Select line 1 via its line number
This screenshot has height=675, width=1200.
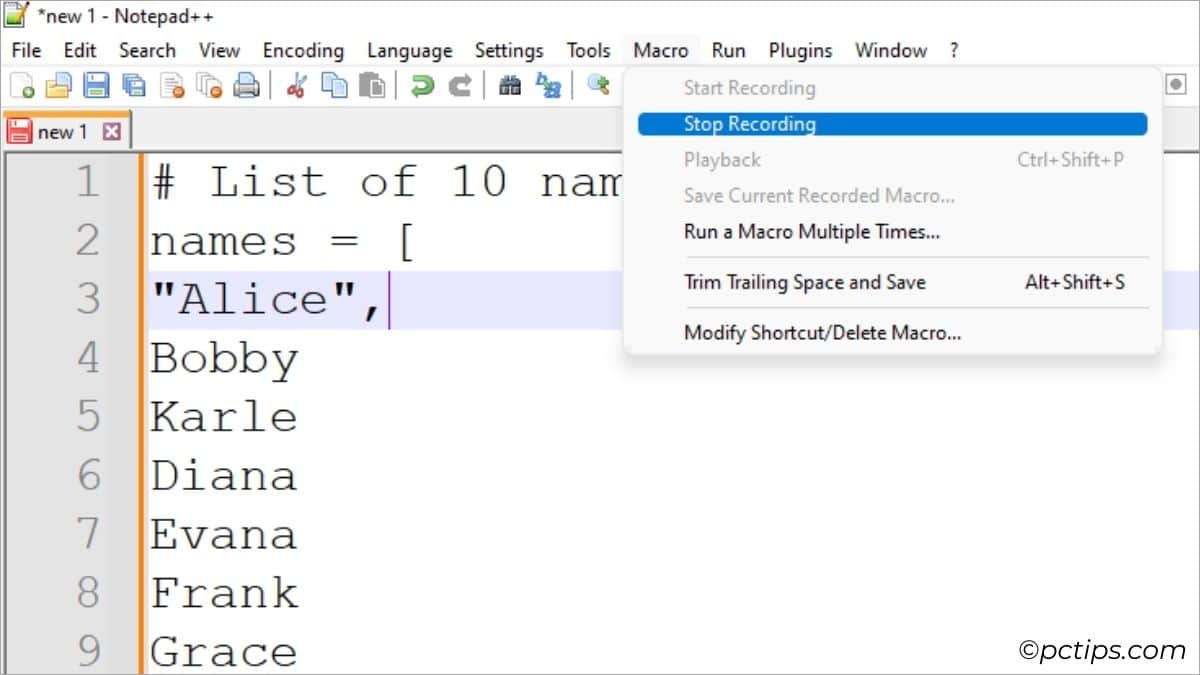[88, 182]
